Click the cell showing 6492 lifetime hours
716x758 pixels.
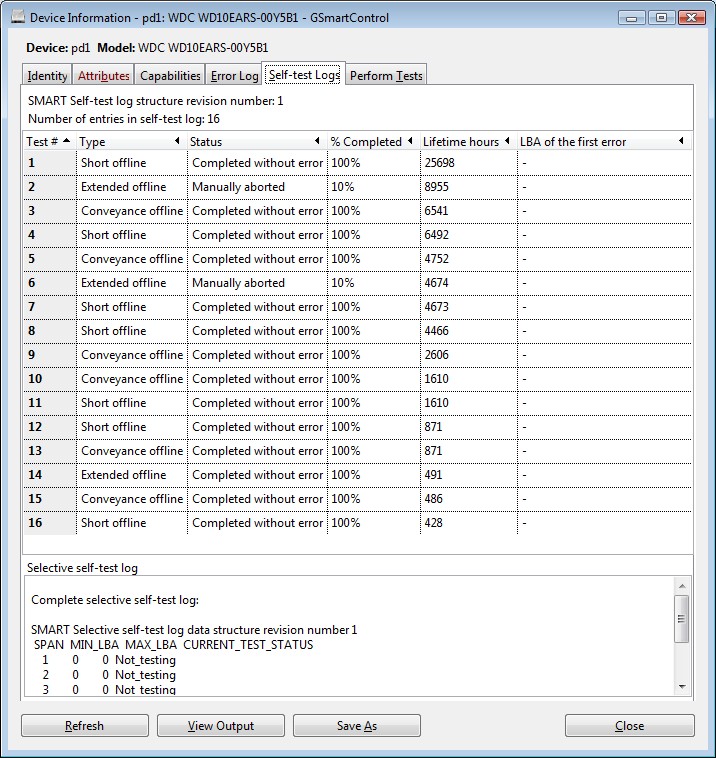point(468,235)
